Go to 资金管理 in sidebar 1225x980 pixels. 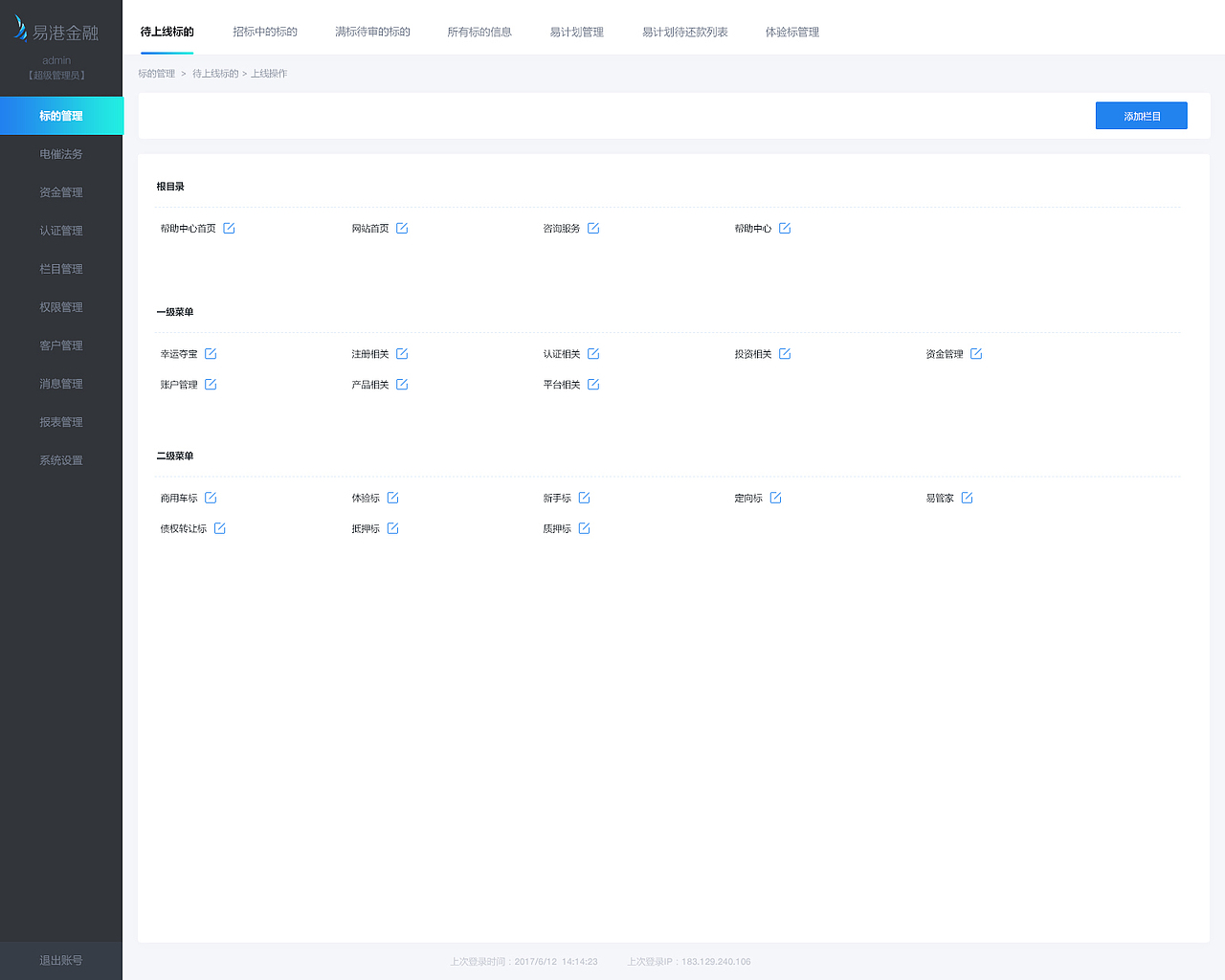click(61, 192)
